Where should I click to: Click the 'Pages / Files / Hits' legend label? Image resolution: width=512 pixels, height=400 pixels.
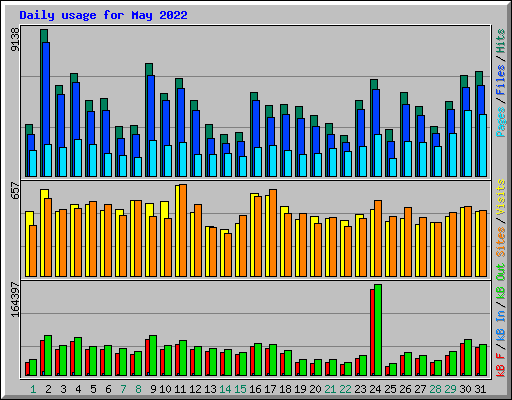(501, 83)
